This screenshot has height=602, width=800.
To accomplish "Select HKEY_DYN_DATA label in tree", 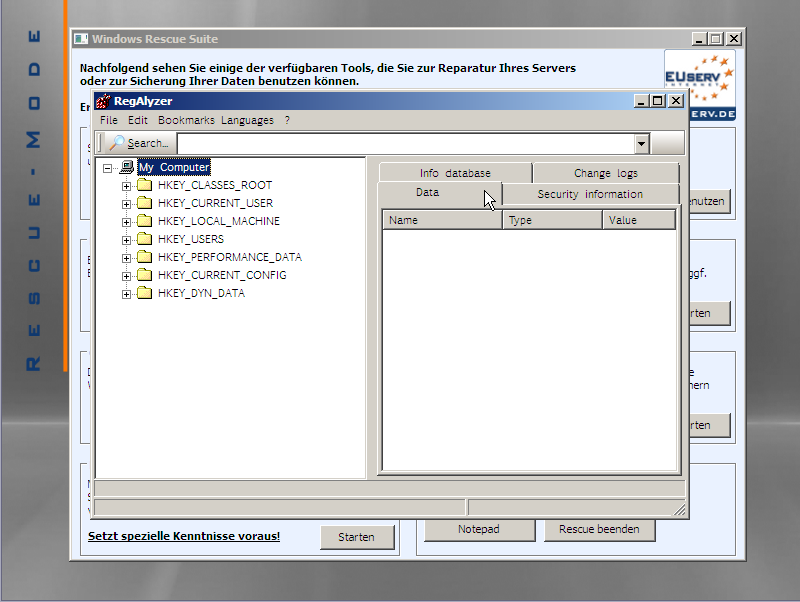I will coord(202,293).
